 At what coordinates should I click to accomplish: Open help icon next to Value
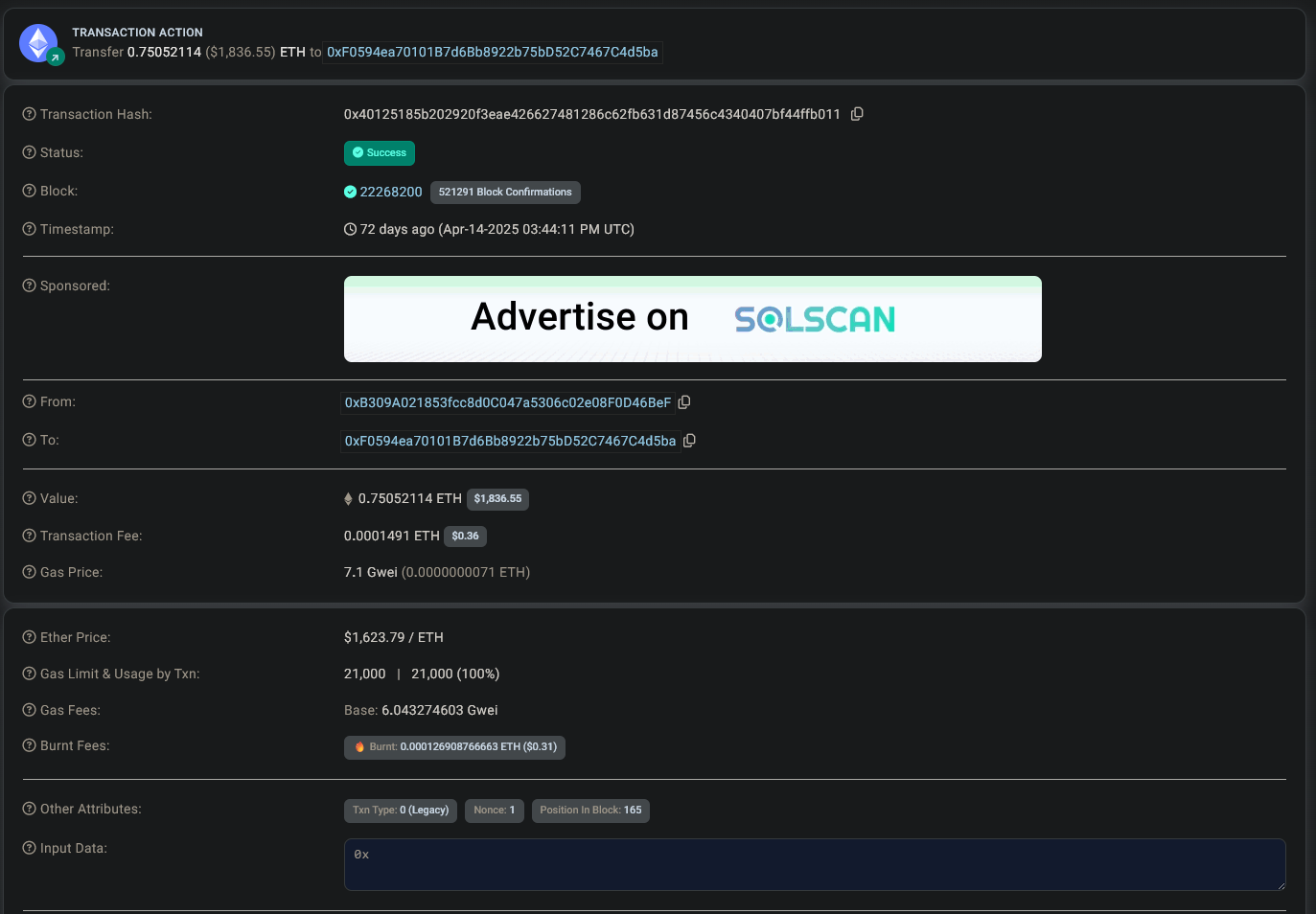(29, 498)
